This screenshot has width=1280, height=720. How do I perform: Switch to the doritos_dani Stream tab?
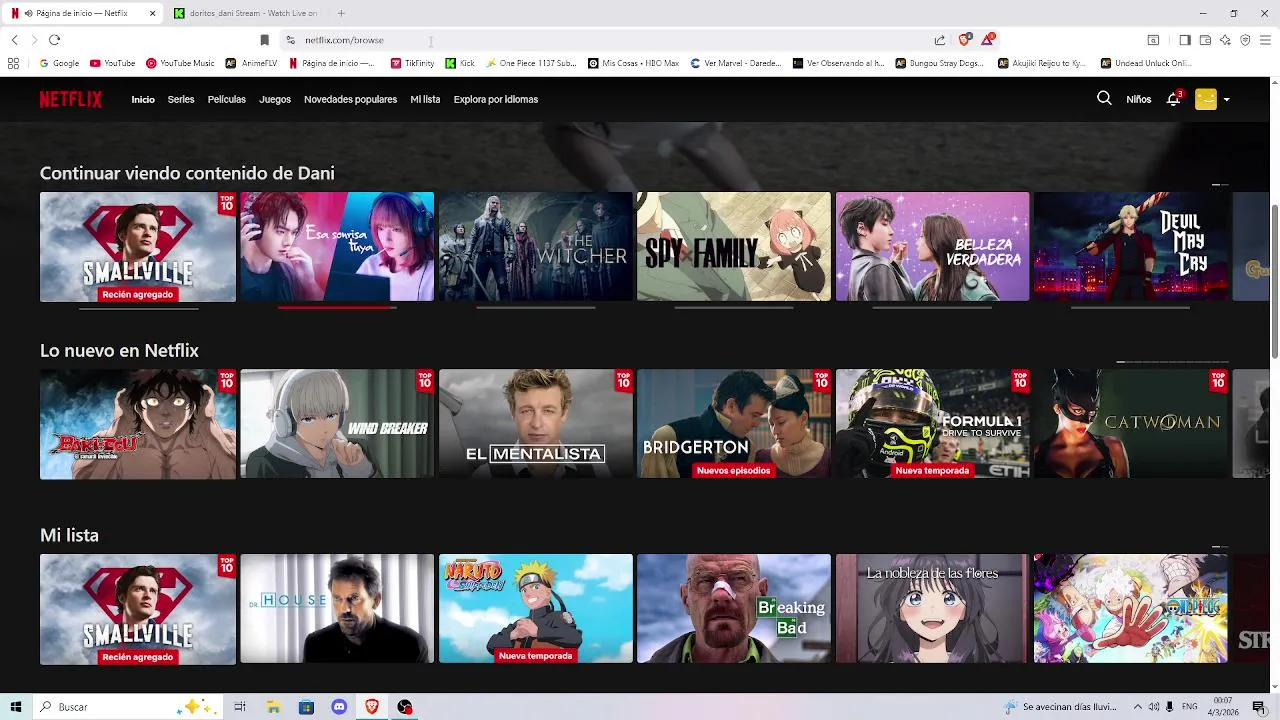(248, 13)
